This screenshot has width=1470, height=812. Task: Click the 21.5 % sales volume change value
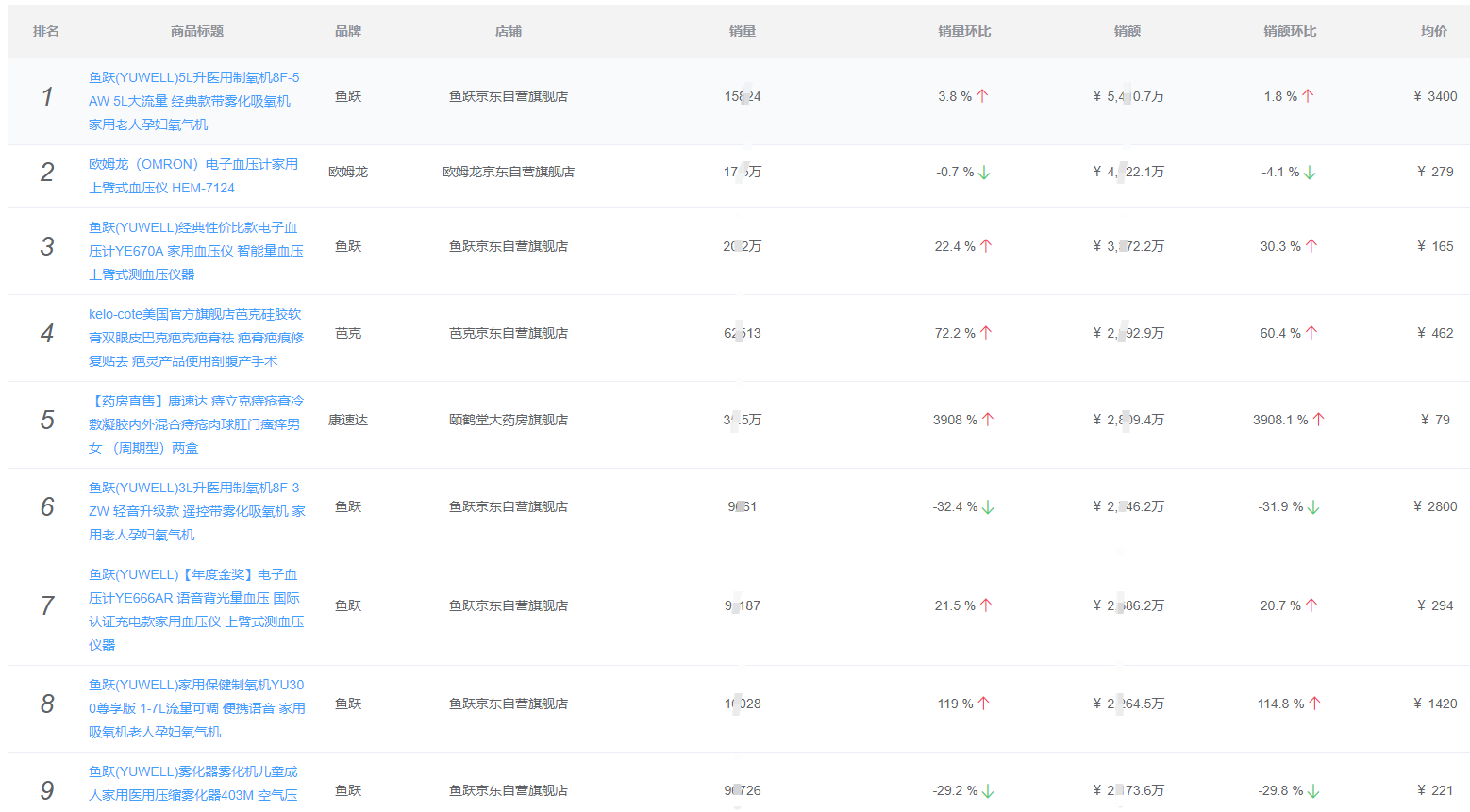coord(955,605)
